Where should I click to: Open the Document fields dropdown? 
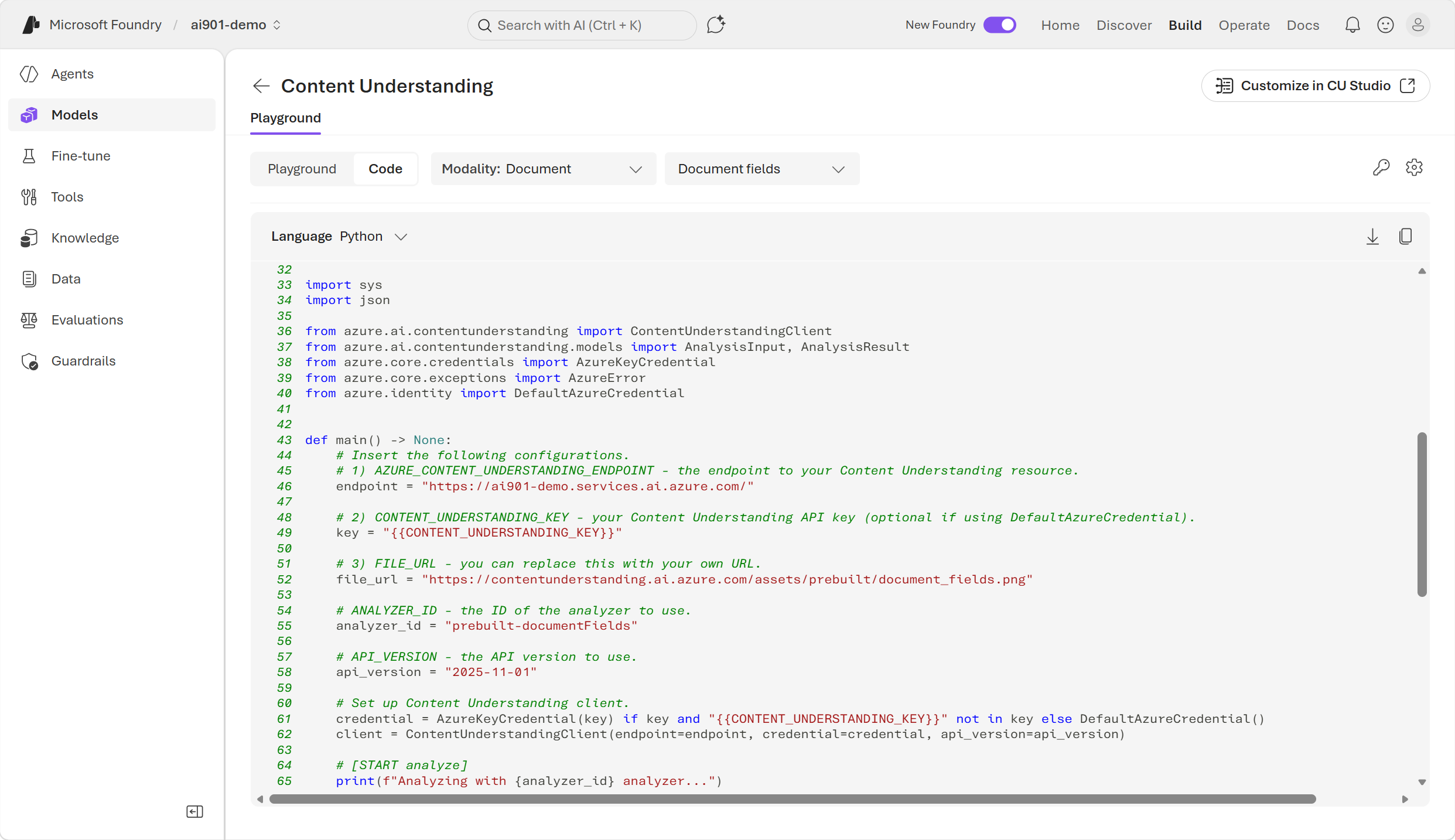coord(761,169)
